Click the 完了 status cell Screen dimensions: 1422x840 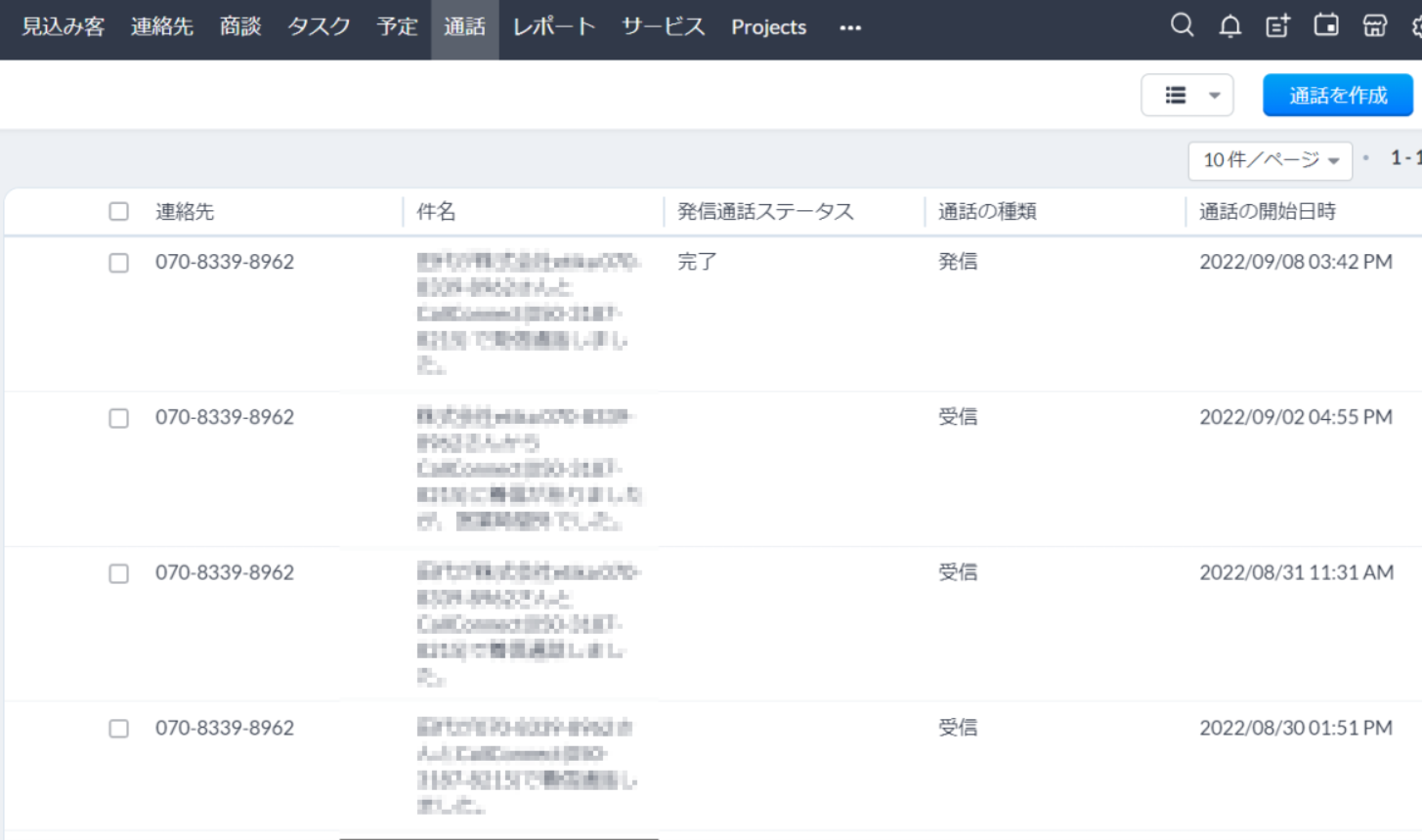697,262
